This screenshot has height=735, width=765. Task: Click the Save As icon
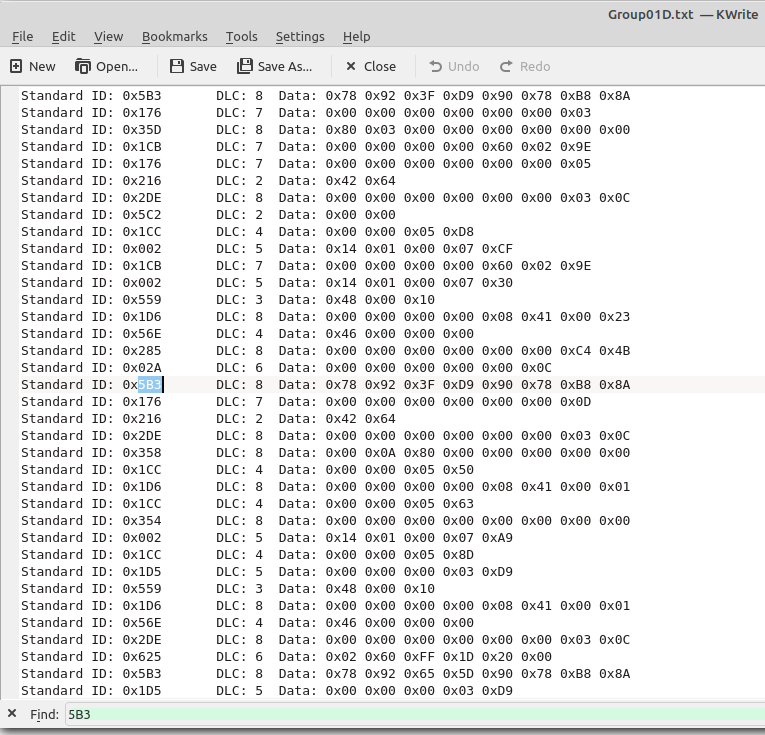244,66
